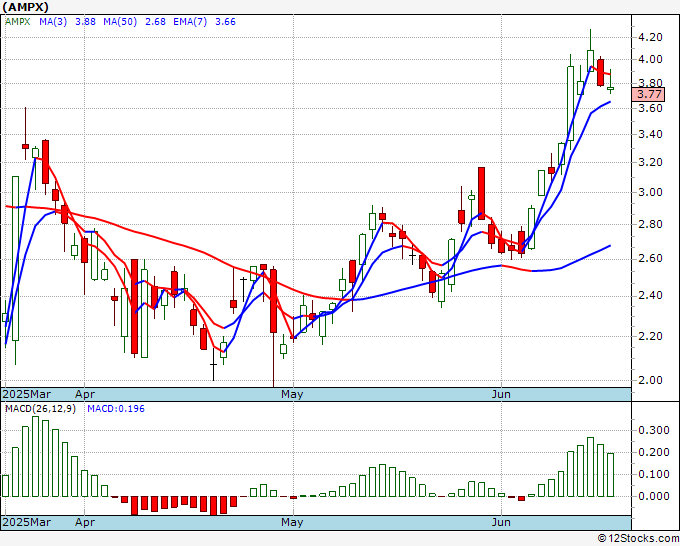Image resolution: width=680 pixels, height=546 pixels.
Task: Click the last MACD histogram bar
Action: [610, 475]
